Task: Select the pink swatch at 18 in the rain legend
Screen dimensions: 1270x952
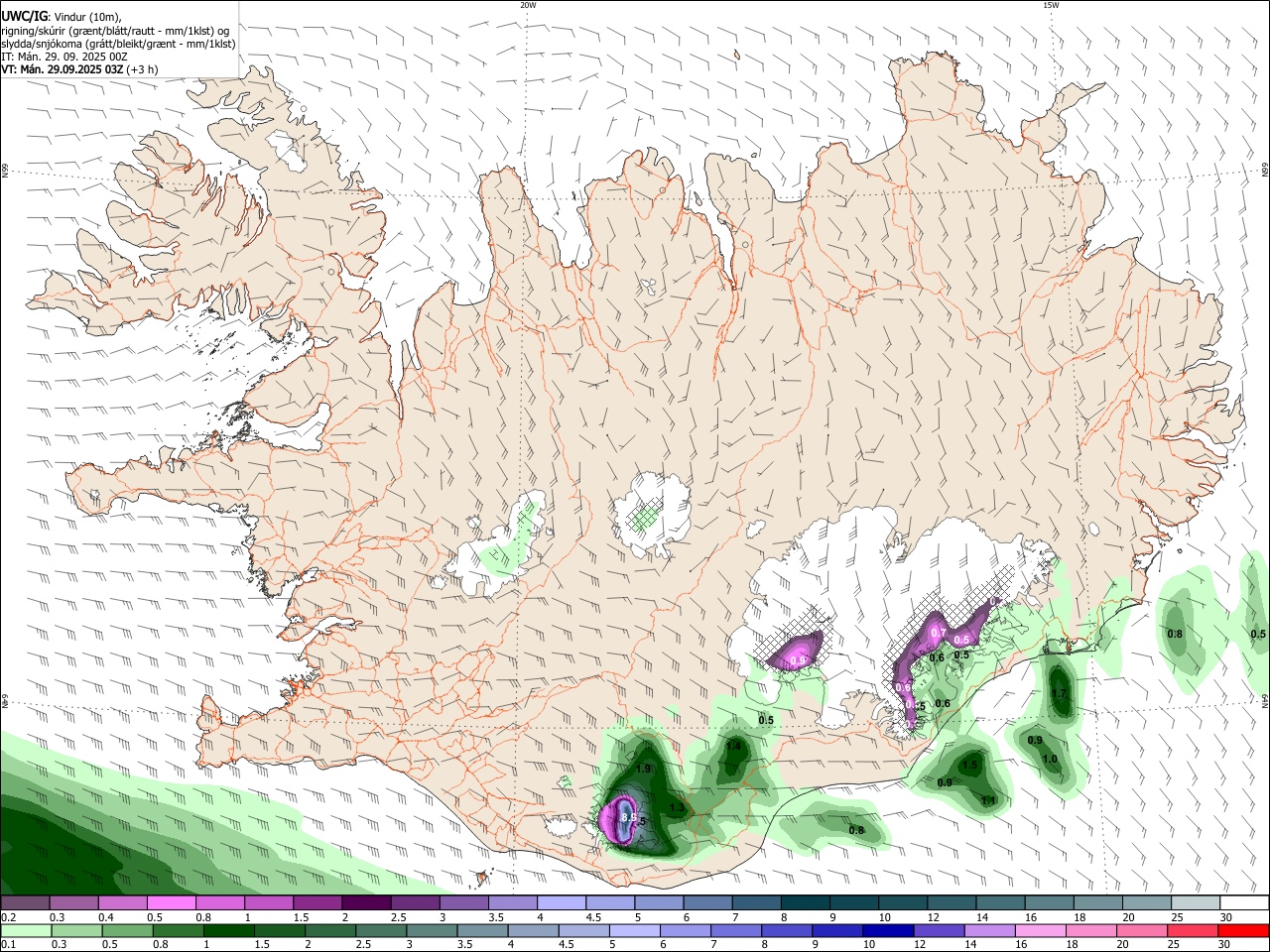Action: 1089,930
